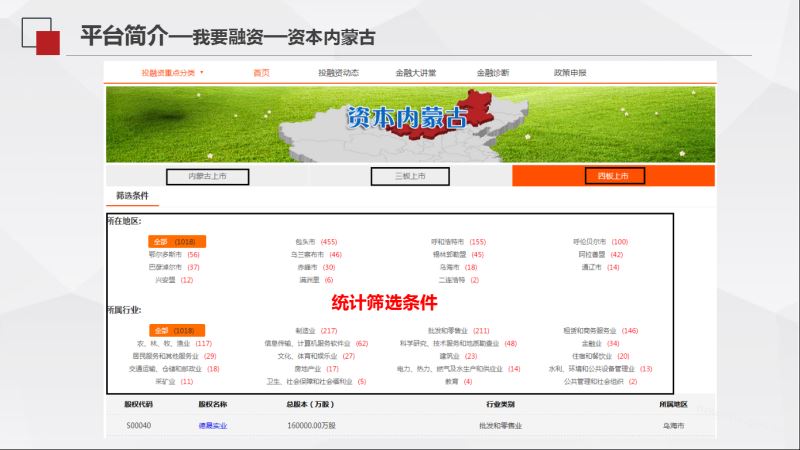This screenshot has height=450, width=800.
Task: Go to 投融资动态 menu item
Action: click(338, 73)
